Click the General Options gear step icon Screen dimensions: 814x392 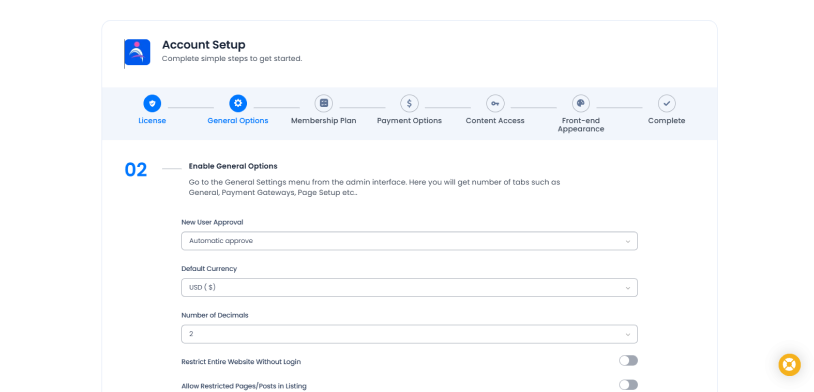coord(238,103)
